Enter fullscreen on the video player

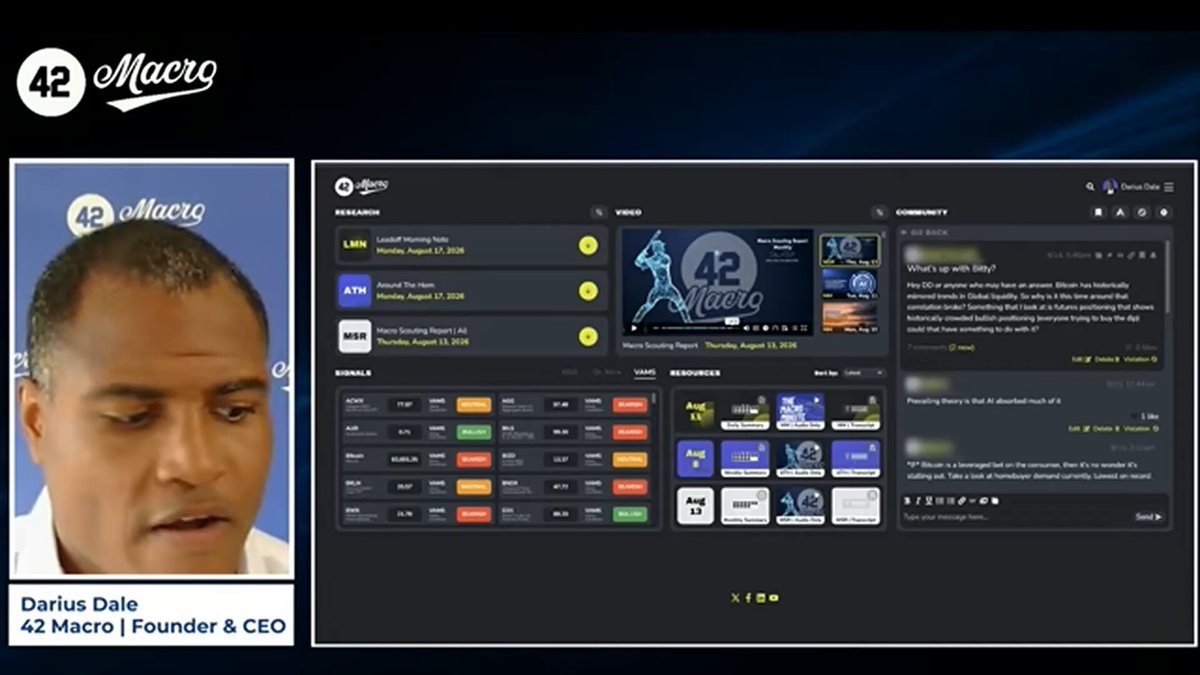pos(804,328)
